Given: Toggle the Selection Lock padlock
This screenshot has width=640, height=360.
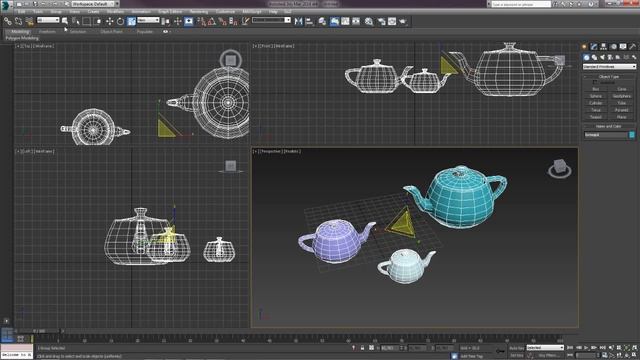Looking at the screenshot, I should (x=362, y=348).
